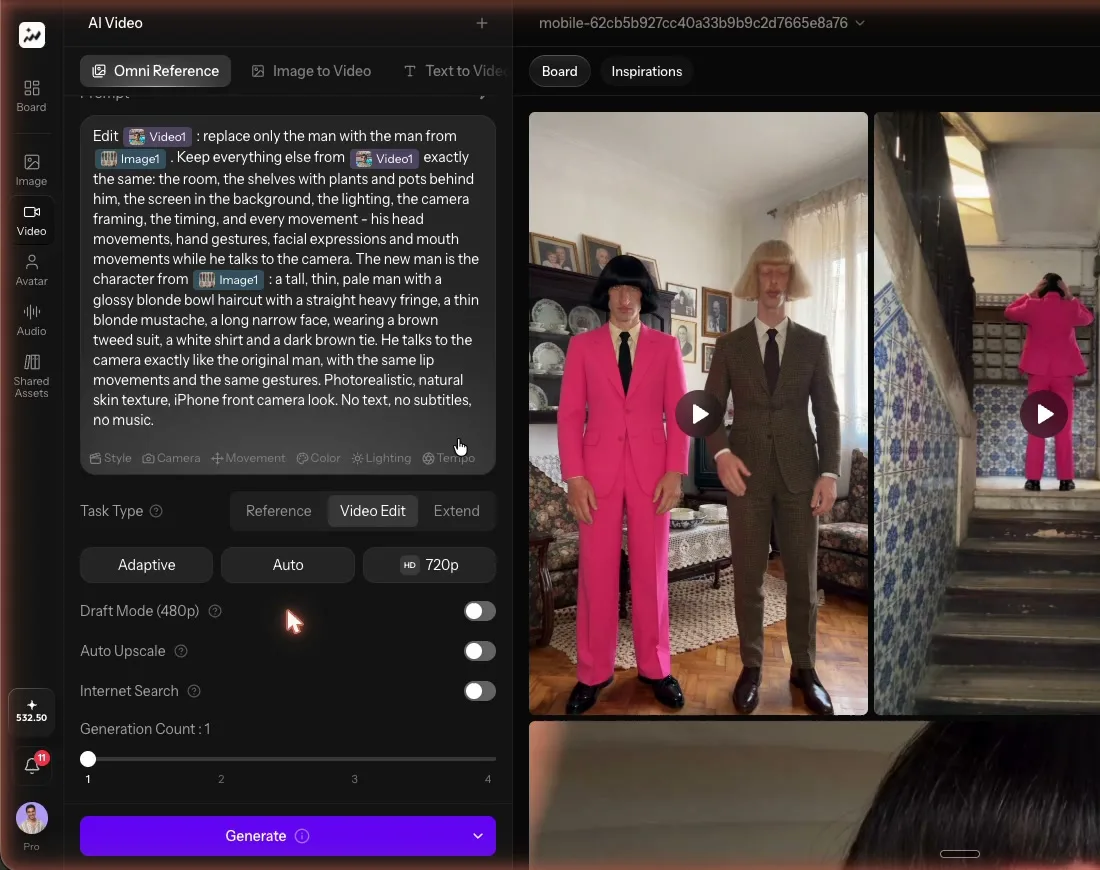Play the two-men suits video

699,415
